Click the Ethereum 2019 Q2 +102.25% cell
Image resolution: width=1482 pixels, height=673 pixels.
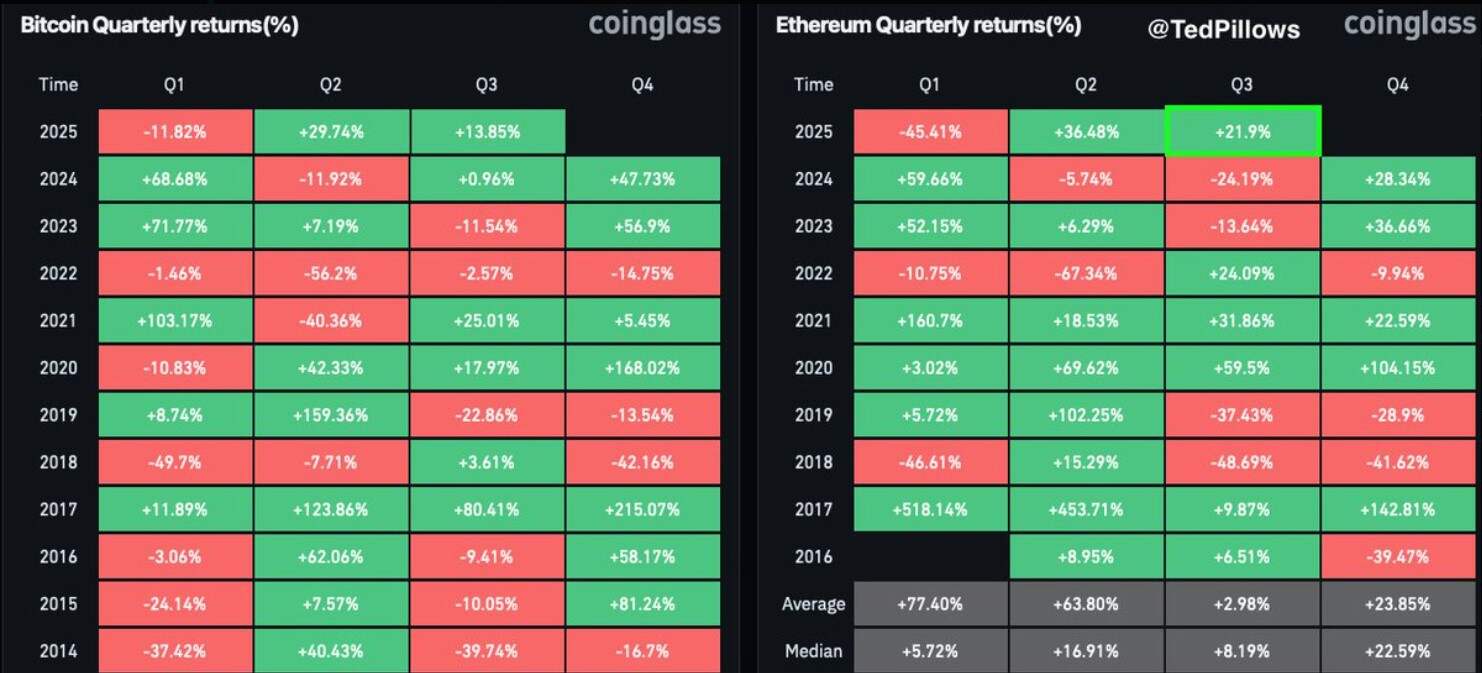pos(1086,415)
